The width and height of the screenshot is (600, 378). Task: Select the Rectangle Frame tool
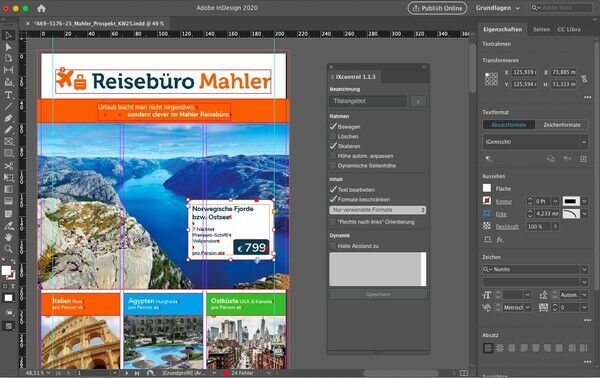pyautogui.click(x=8, y=142)
